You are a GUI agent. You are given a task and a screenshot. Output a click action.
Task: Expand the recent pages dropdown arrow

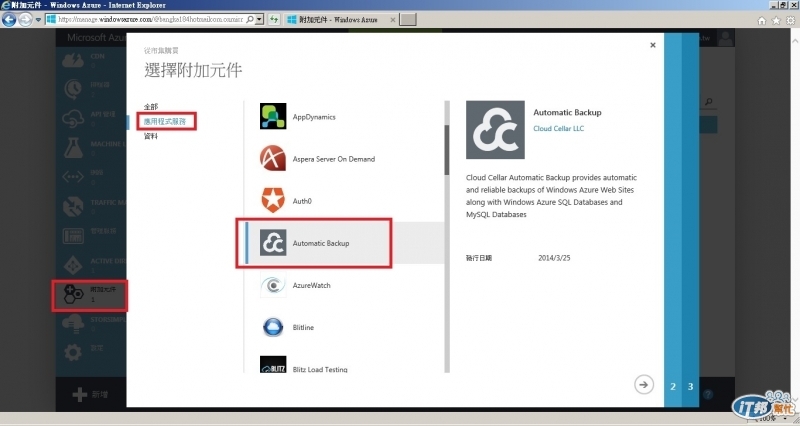38,20
